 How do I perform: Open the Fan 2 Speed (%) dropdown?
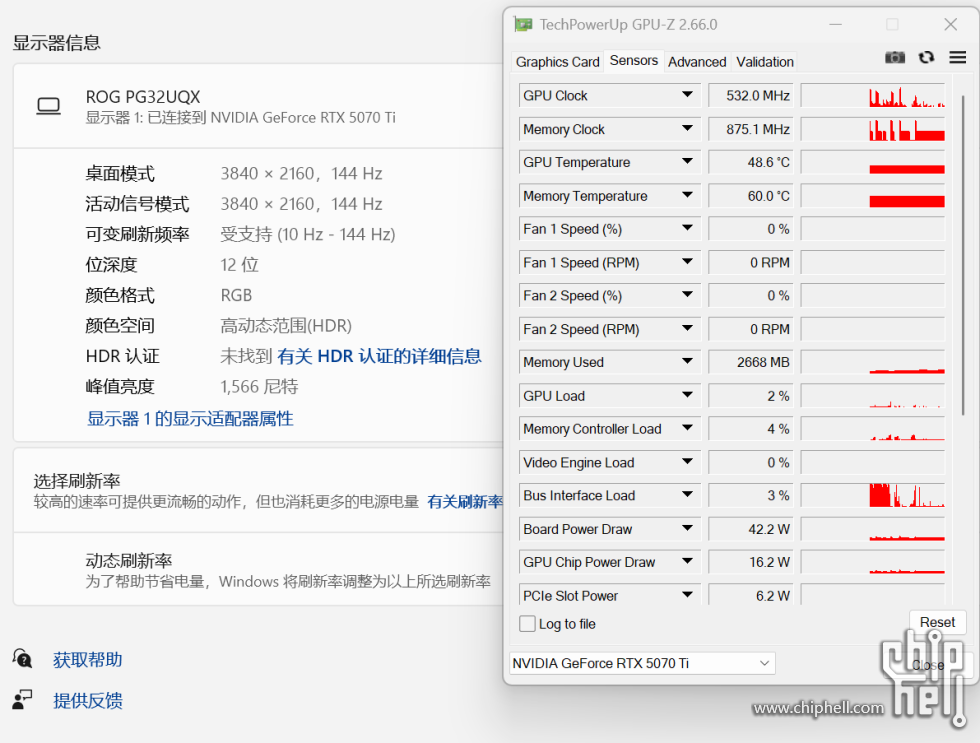pos(688,296)
